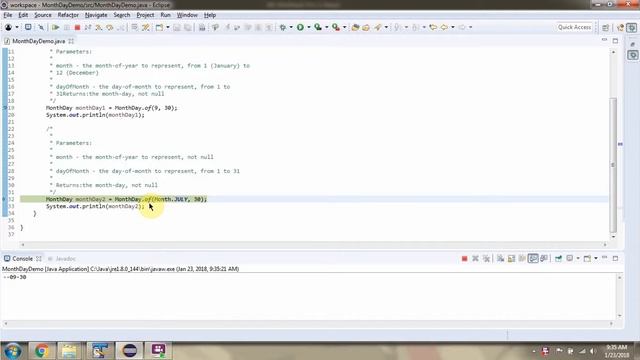Open the Navigate menu
The height and width of the screenshot is (360, 640).
[96, 15]
